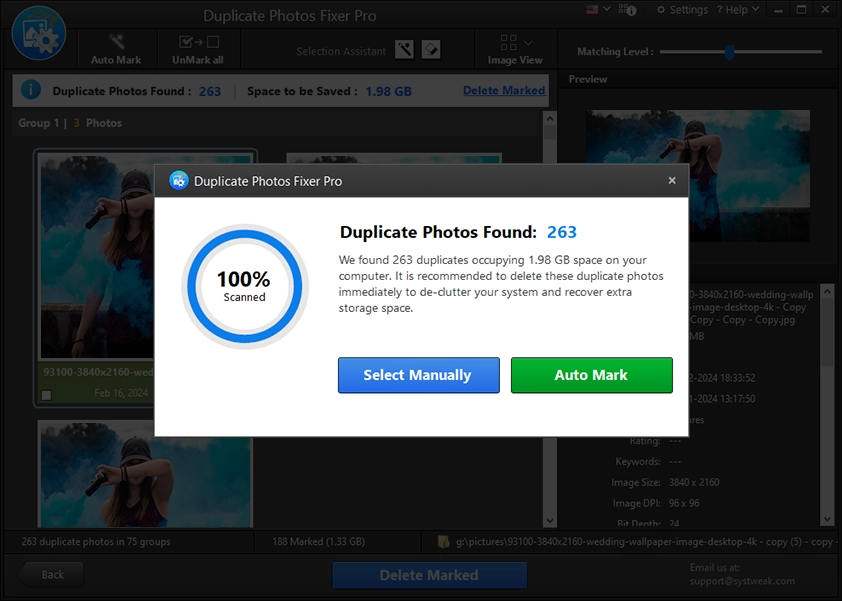This screenshot has width=842, height=601.
Task: Click the Preview panel image
Action: coord(697,176)
